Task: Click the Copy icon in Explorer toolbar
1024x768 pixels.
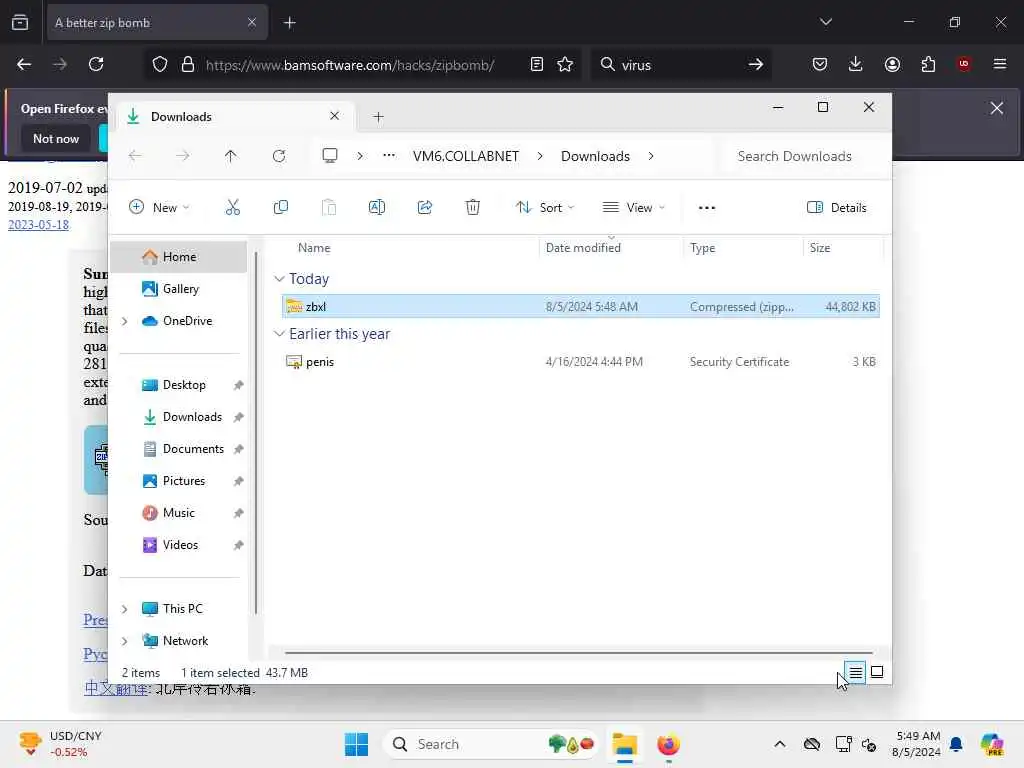Action: 281,208
